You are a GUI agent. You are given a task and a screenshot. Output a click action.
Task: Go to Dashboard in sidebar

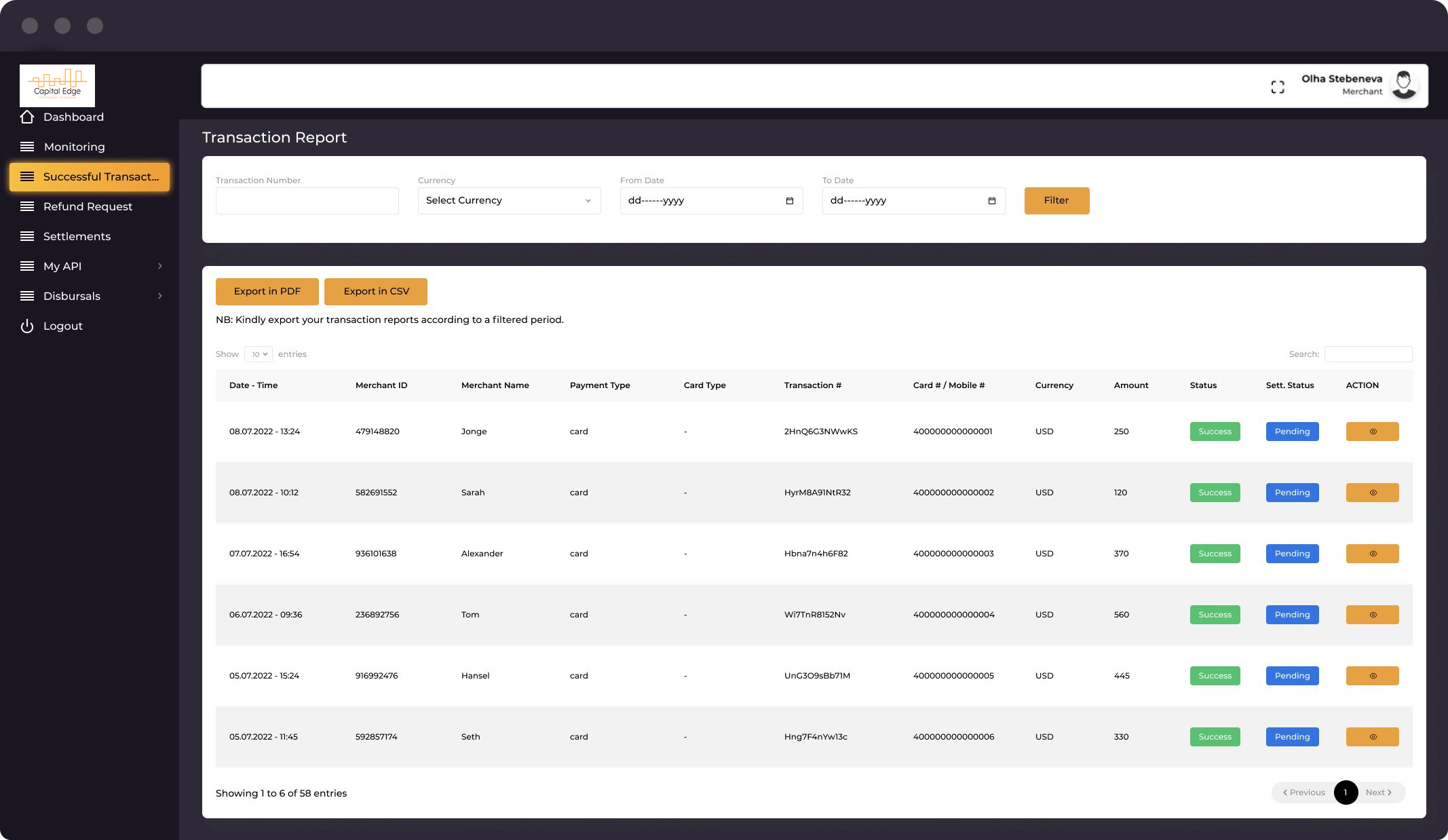(x=73, y=117)
